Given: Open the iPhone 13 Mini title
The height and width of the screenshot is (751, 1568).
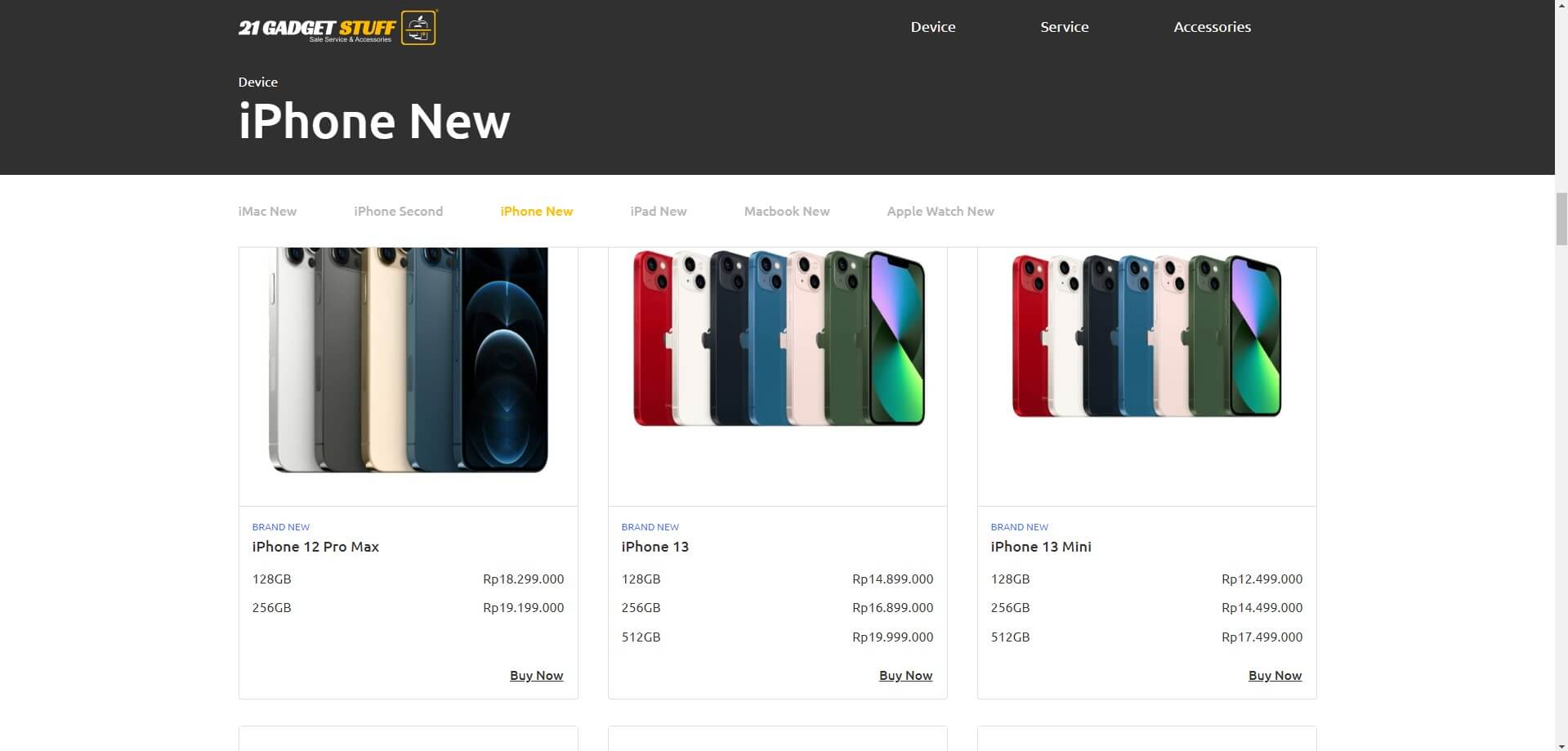Looking at the screenshot, I should [x=1040, y=547].
